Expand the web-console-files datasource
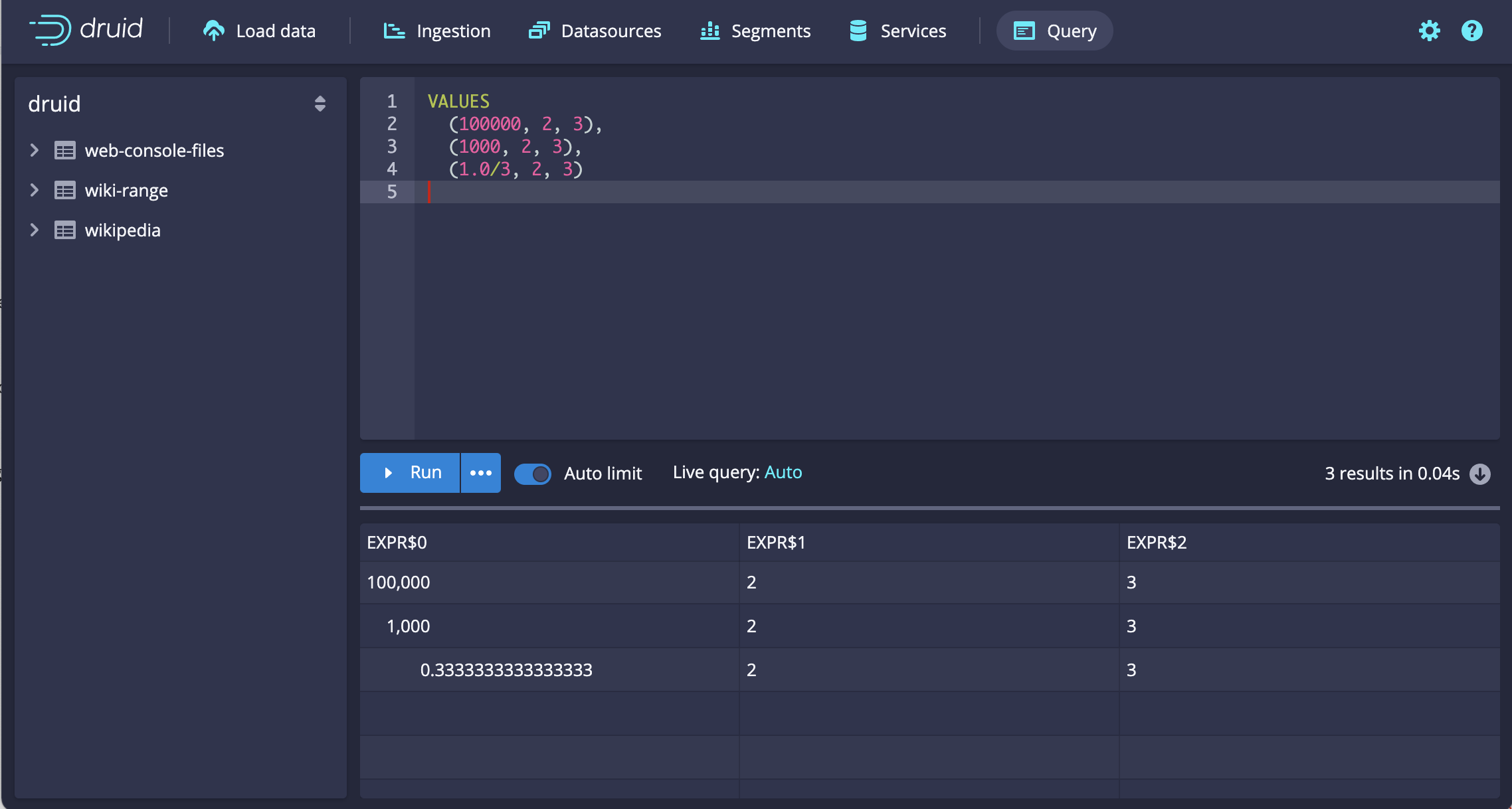This screenshot has height=809, width=1512. click(35, 151)
